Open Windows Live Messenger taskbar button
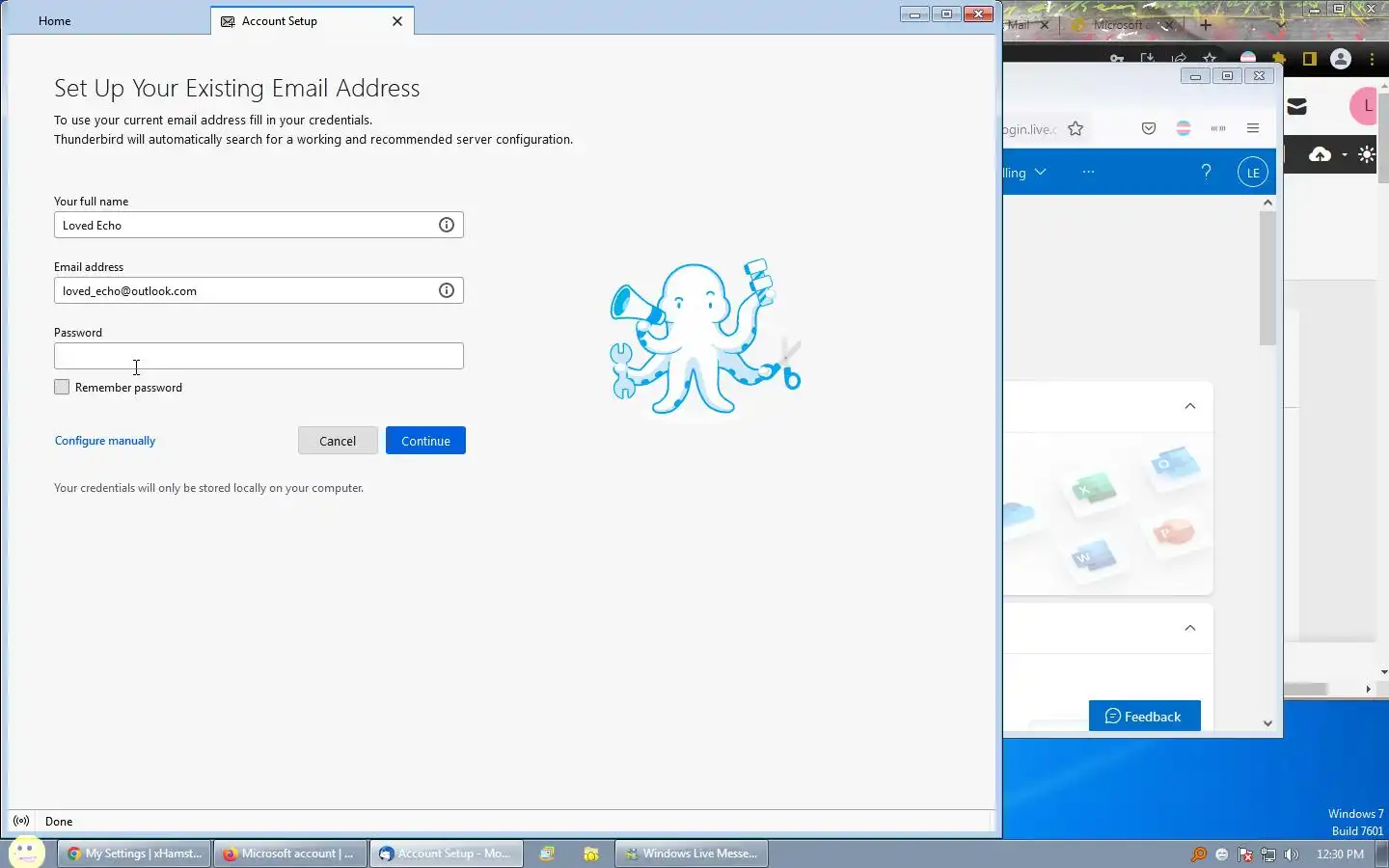 [x=692, y=854]
